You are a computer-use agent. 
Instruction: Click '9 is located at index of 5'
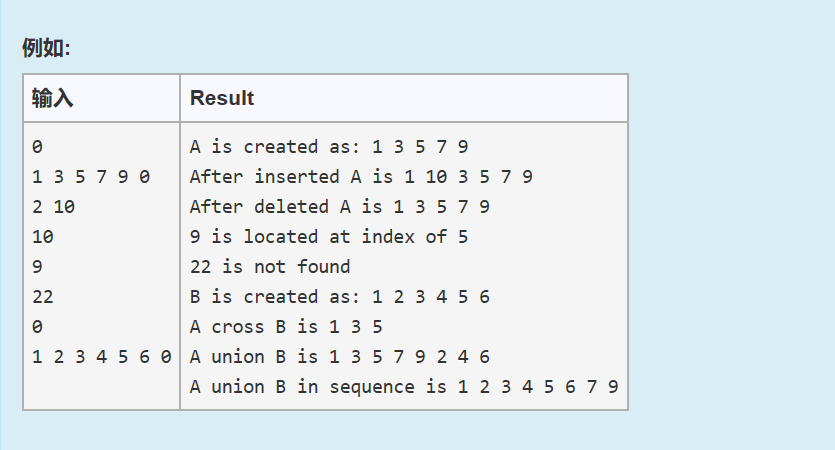coord(329,237)
